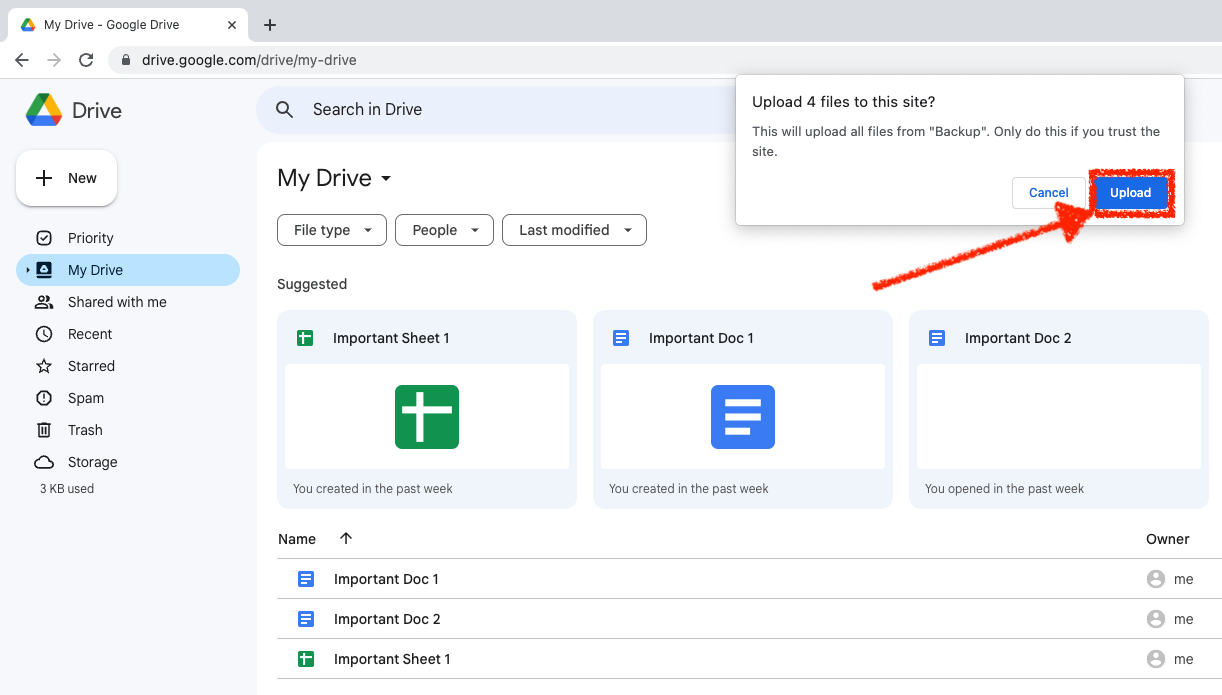Click the sort direction arrow beside Name

click(346, 538)
